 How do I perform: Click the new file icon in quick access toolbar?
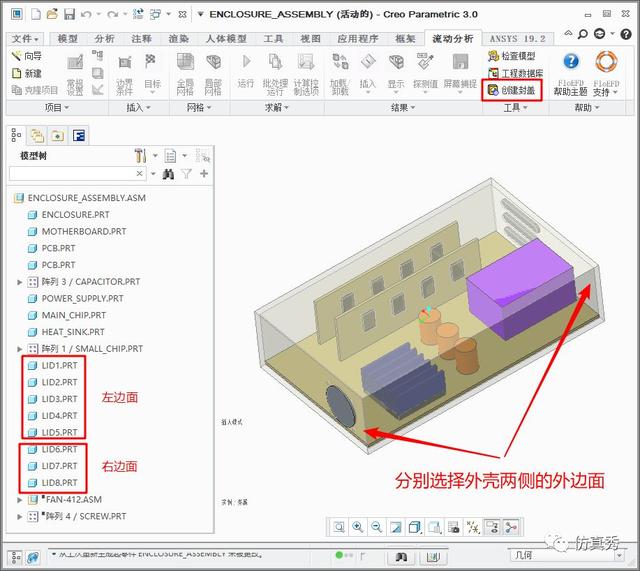36,14
